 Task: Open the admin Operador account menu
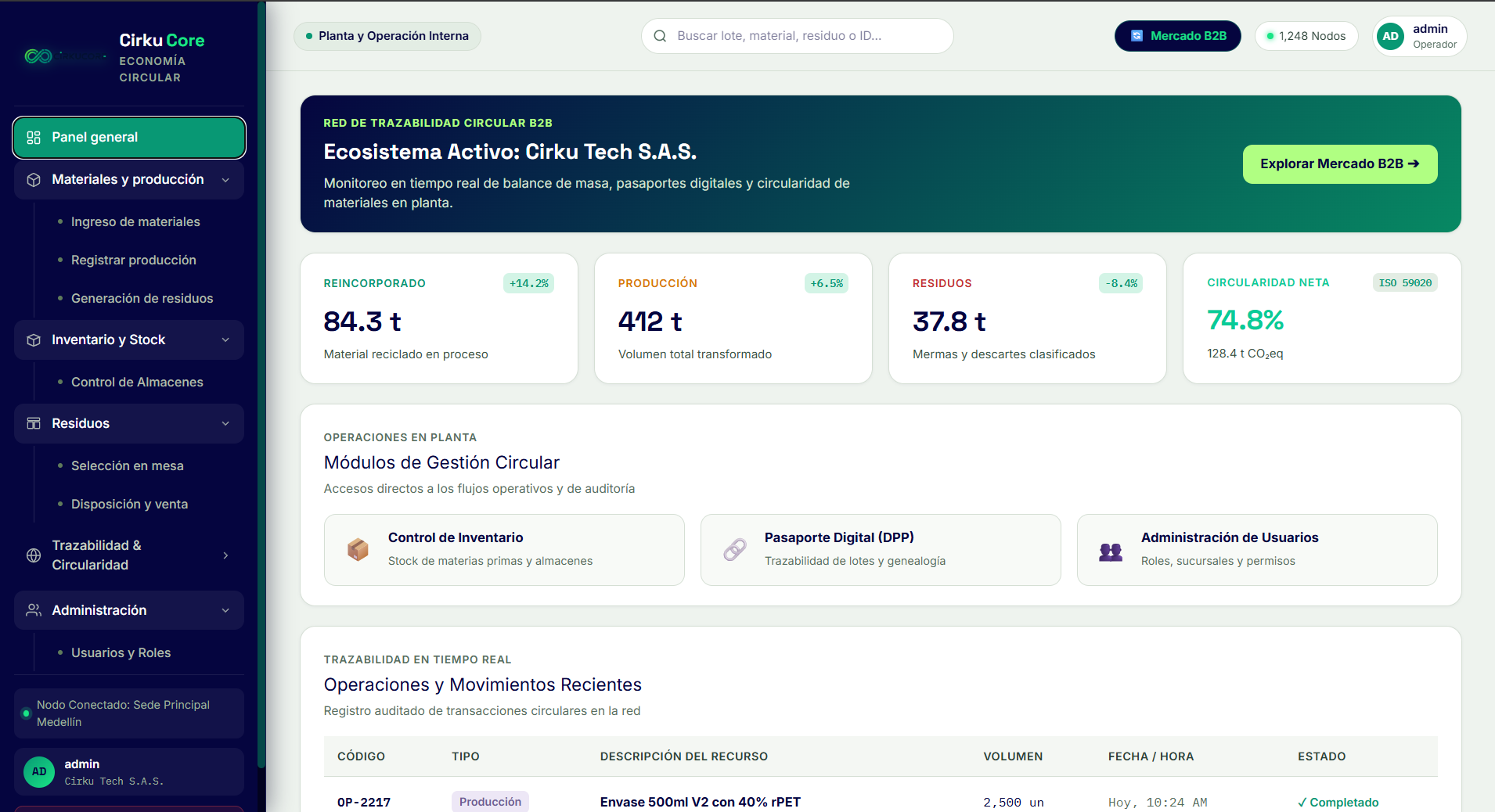pos(1420,36)
